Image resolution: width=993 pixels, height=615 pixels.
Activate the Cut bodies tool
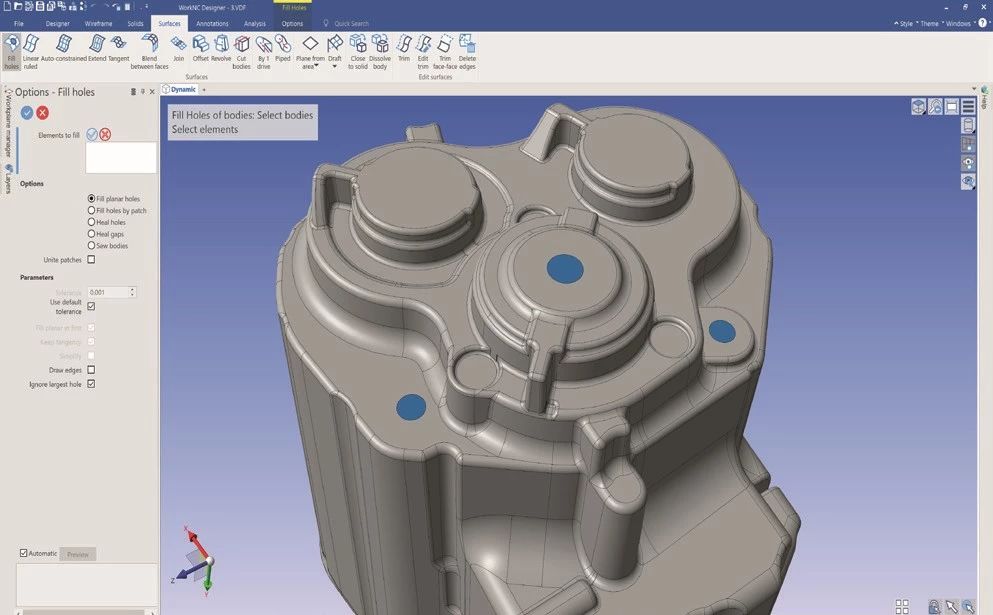click(241, 51)
